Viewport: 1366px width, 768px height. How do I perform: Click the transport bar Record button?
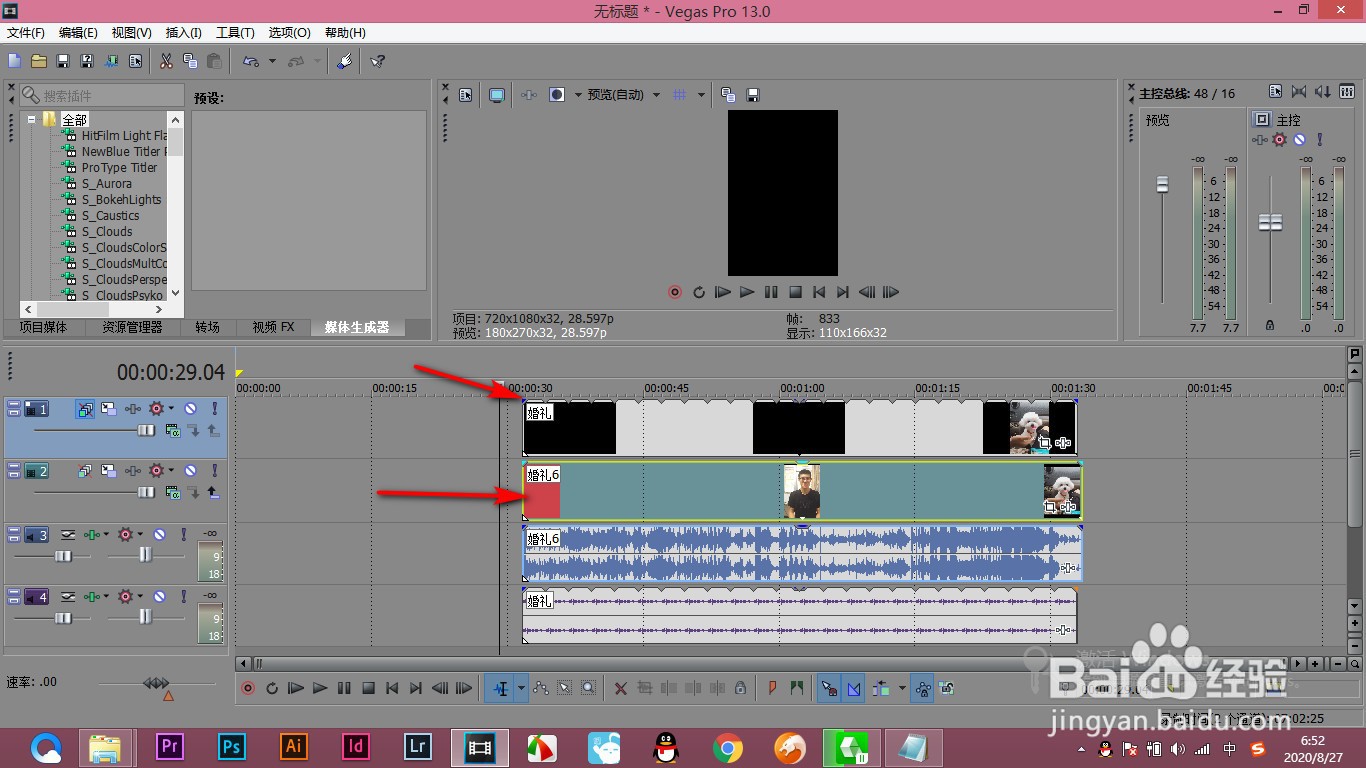click(x=248, y=688)
